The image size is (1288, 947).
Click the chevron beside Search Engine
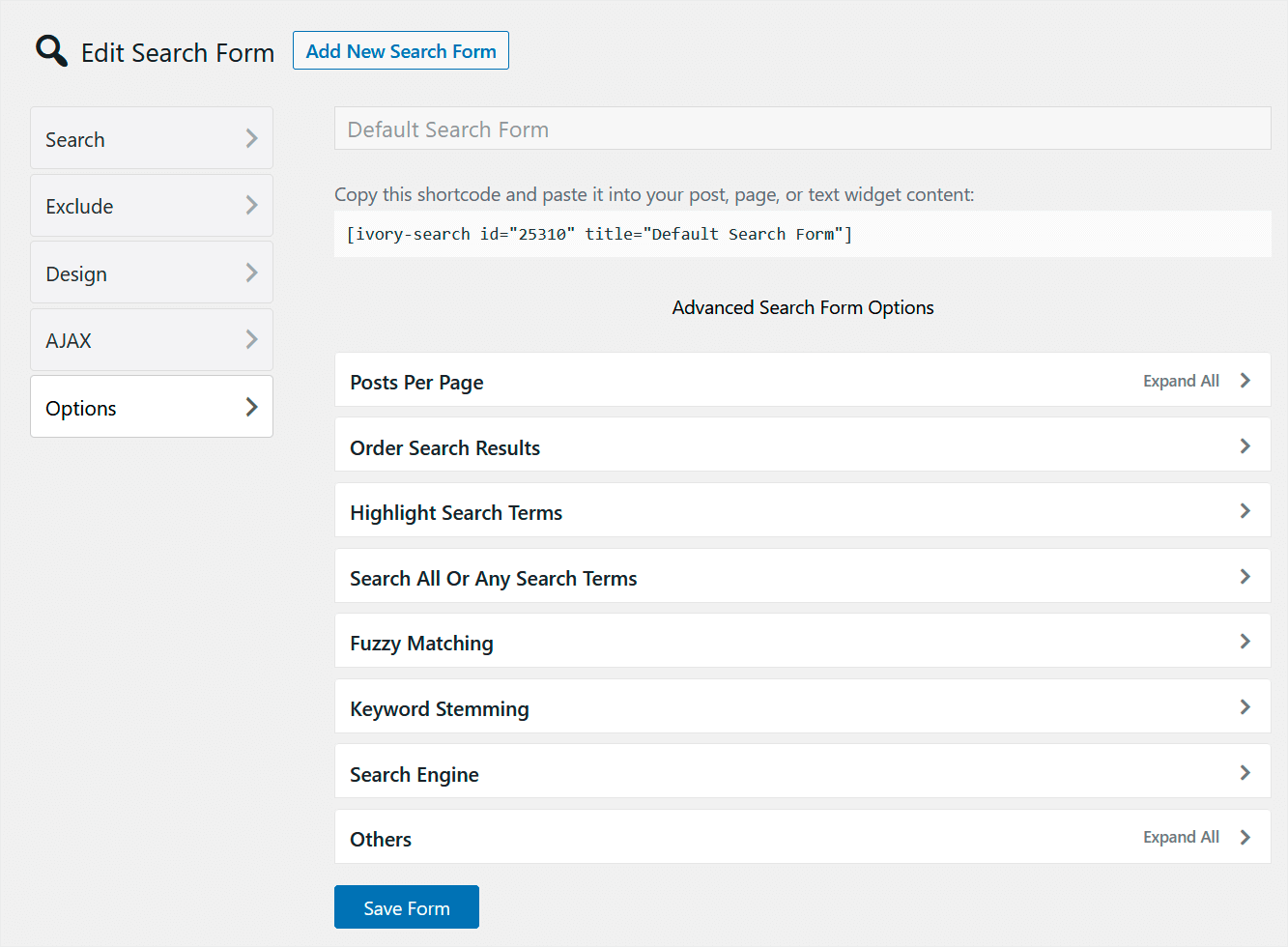click(x=1245, y=772)
